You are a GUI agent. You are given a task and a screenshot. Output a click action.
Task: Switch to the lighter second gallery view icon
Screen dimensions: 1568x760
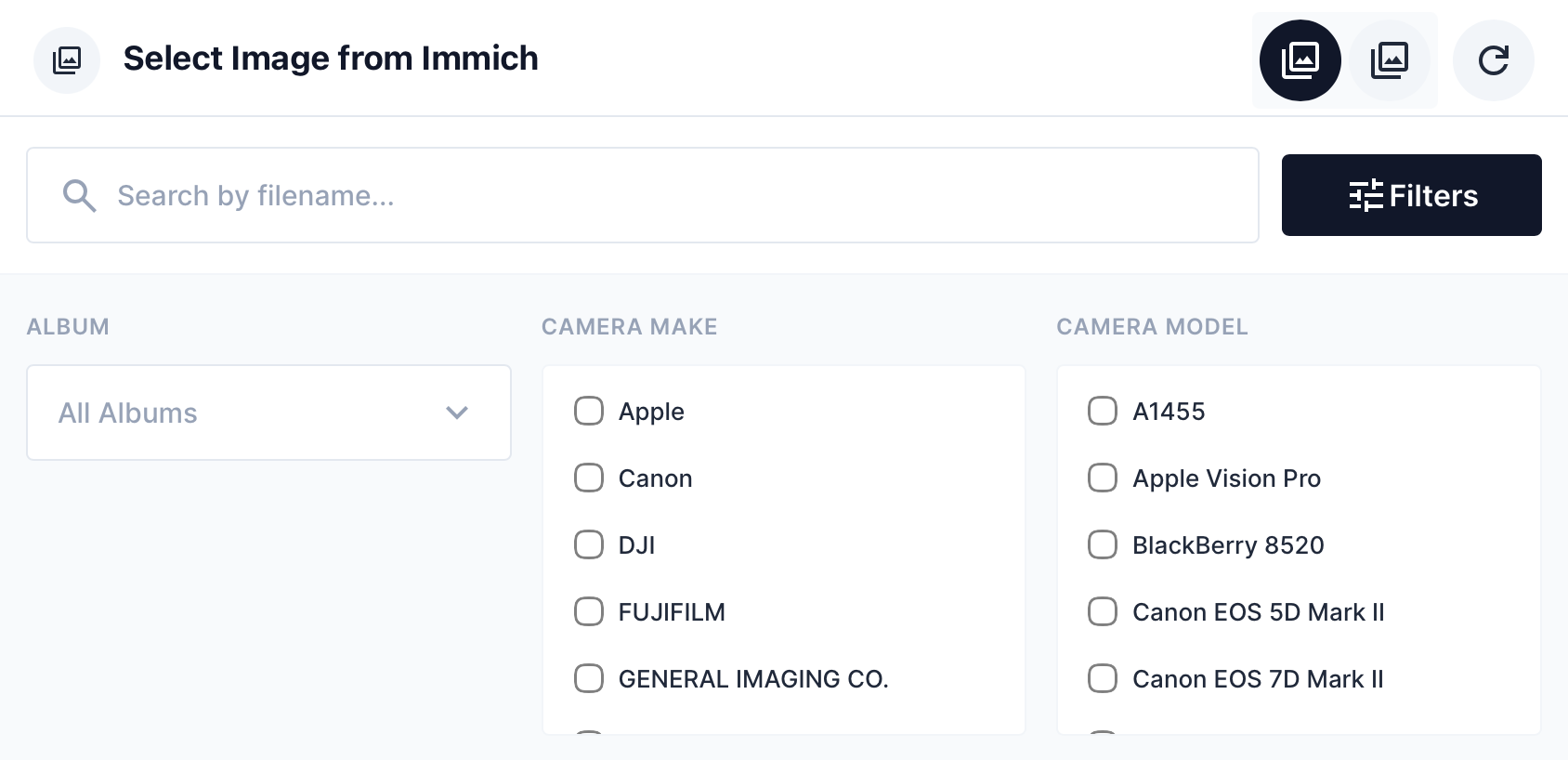point(1390,59)
